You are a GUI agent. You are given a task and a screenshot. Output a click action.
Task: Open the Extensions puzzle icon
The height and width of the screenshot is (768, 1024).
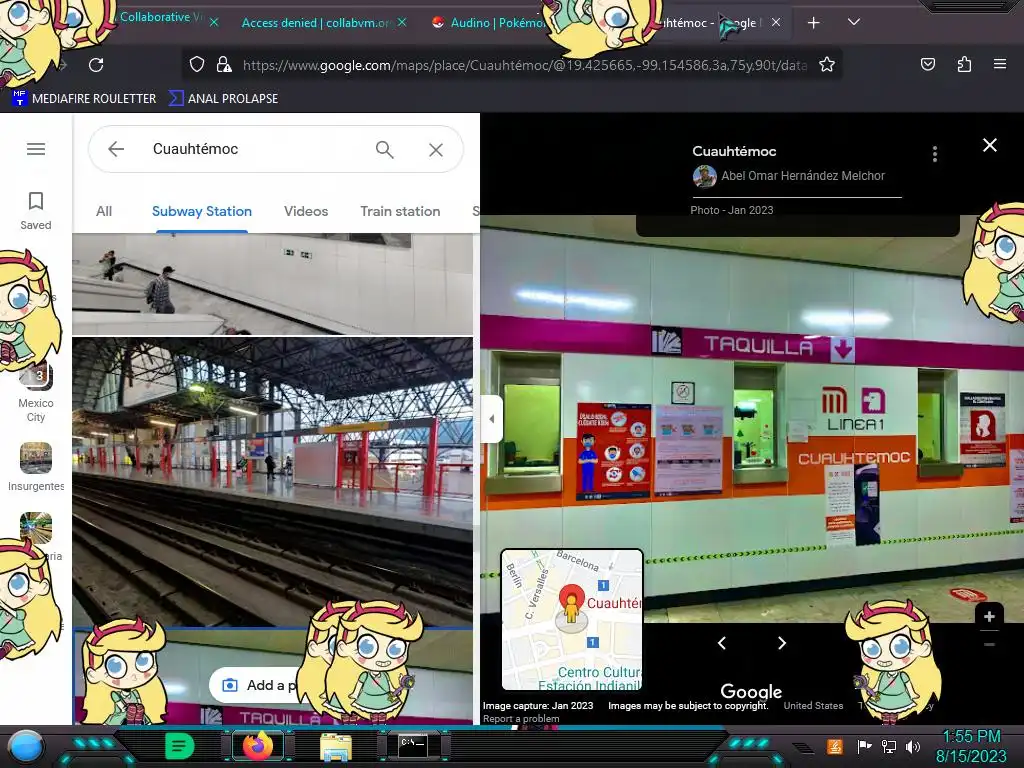pos(964,64)
